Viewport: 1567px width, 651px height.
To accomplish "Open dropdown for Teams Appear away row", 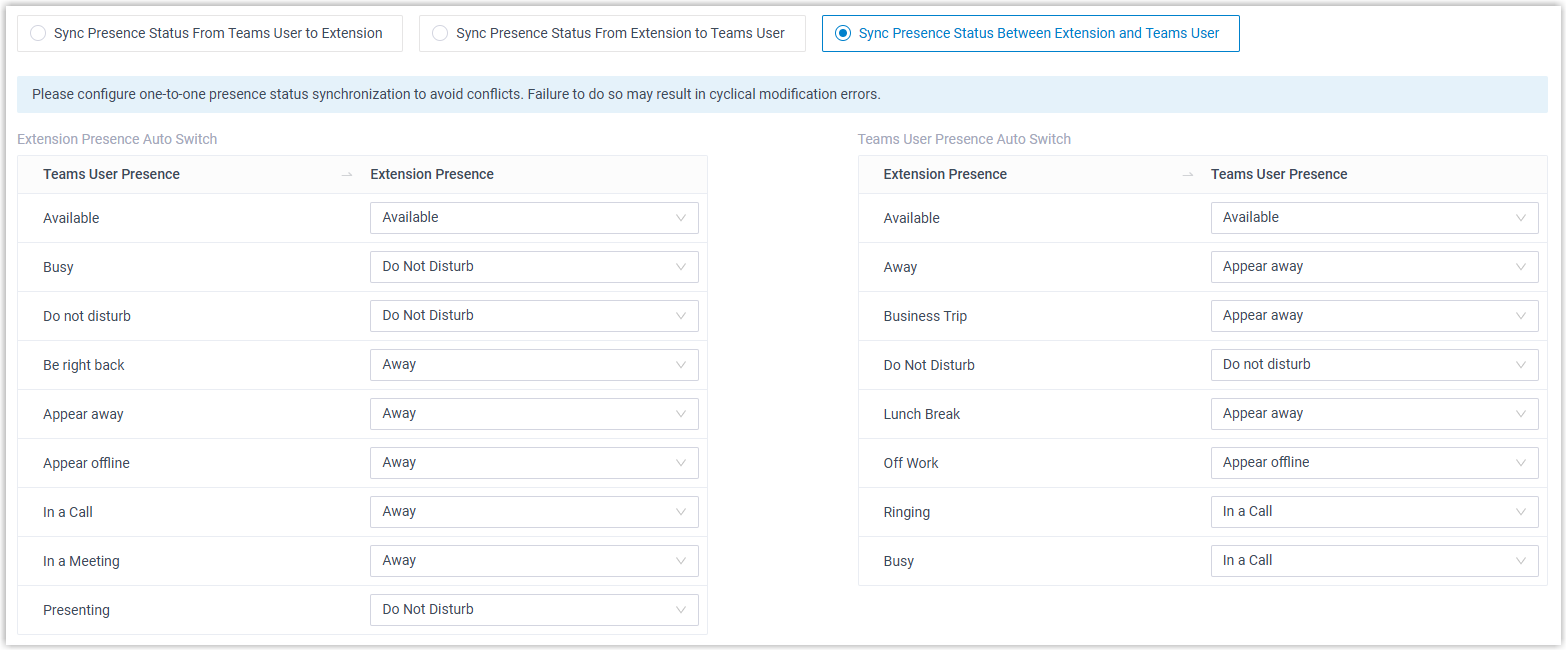I will pos(534,414).
